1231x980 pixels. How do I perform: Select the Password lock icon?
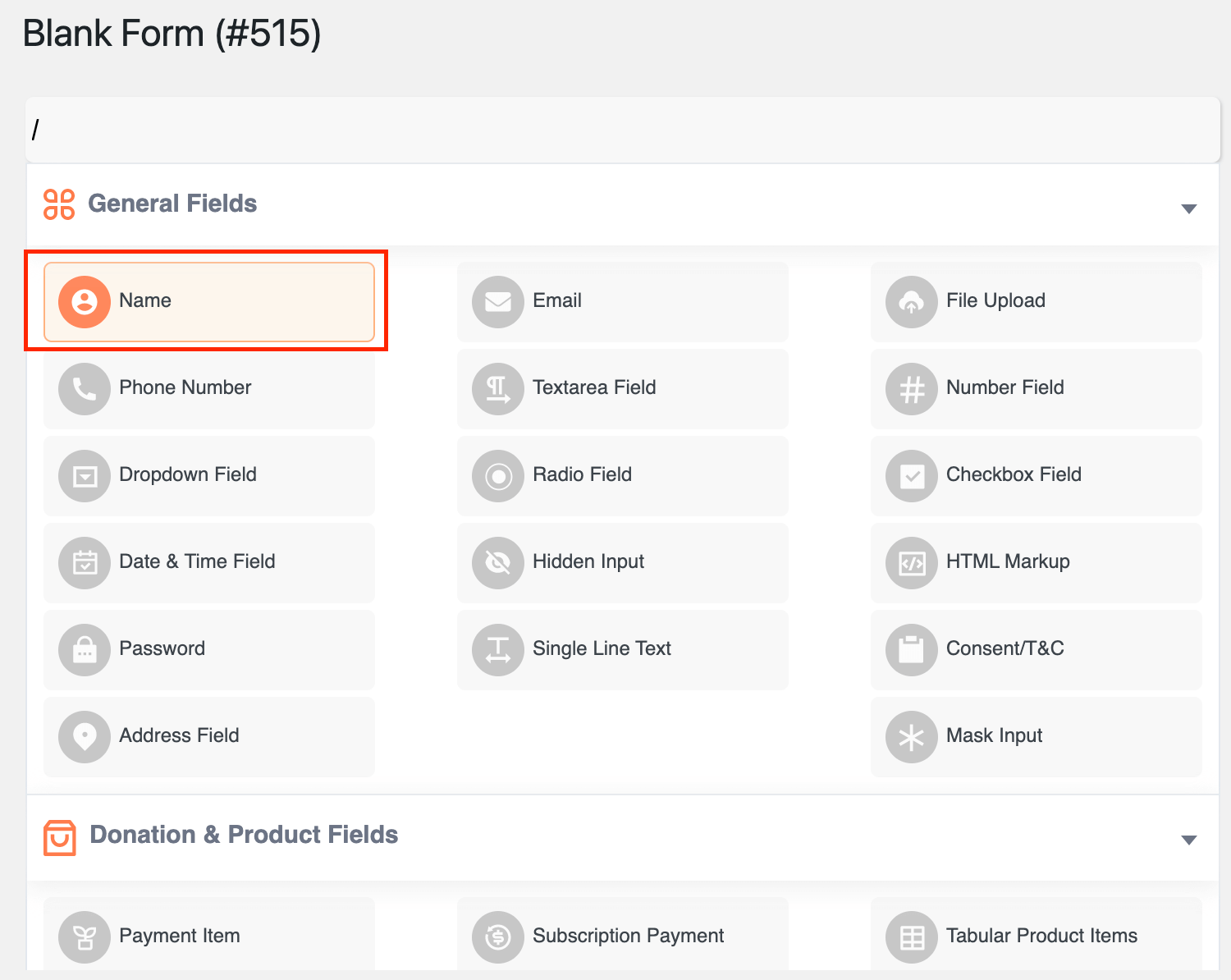click(x=84, y=650)
